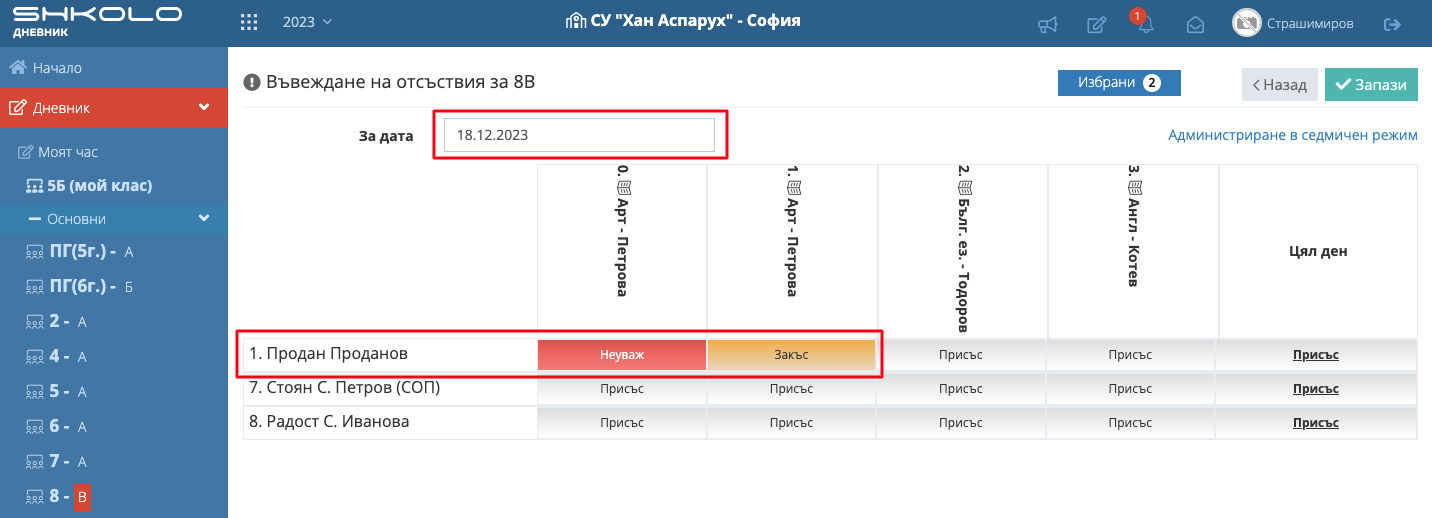Toggle Стоян Петров period 1 Присъс cell
This screenshot has width=1432, height=518.
(791, 389)
